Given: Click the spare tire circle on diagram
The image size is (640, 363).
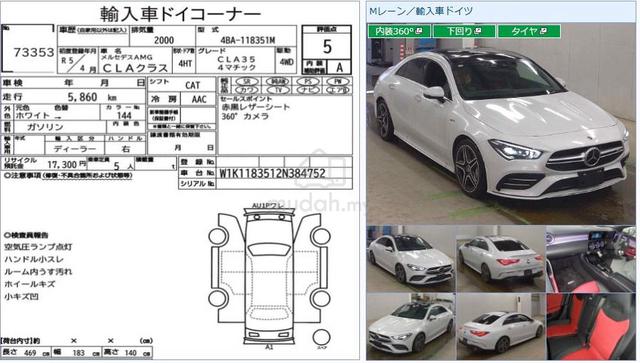Looking at the screenshot, I should (x=321, y=337).
